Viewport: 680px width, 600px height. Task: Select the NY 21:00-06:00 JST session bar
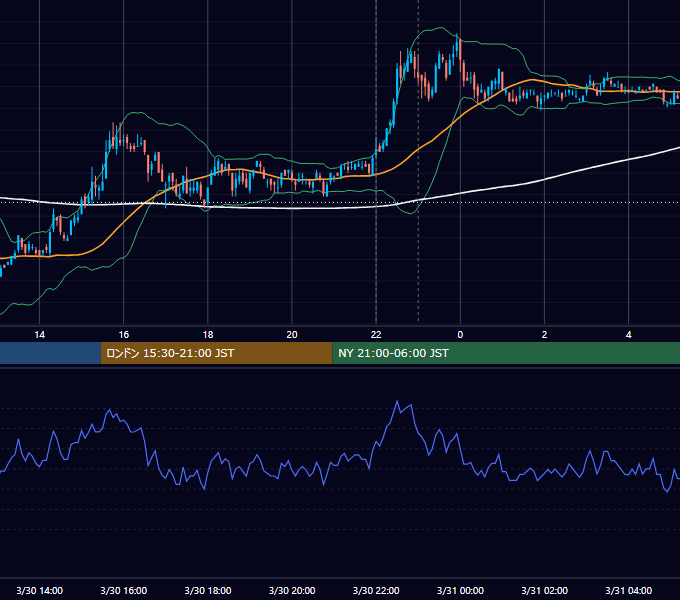point(506,353)
